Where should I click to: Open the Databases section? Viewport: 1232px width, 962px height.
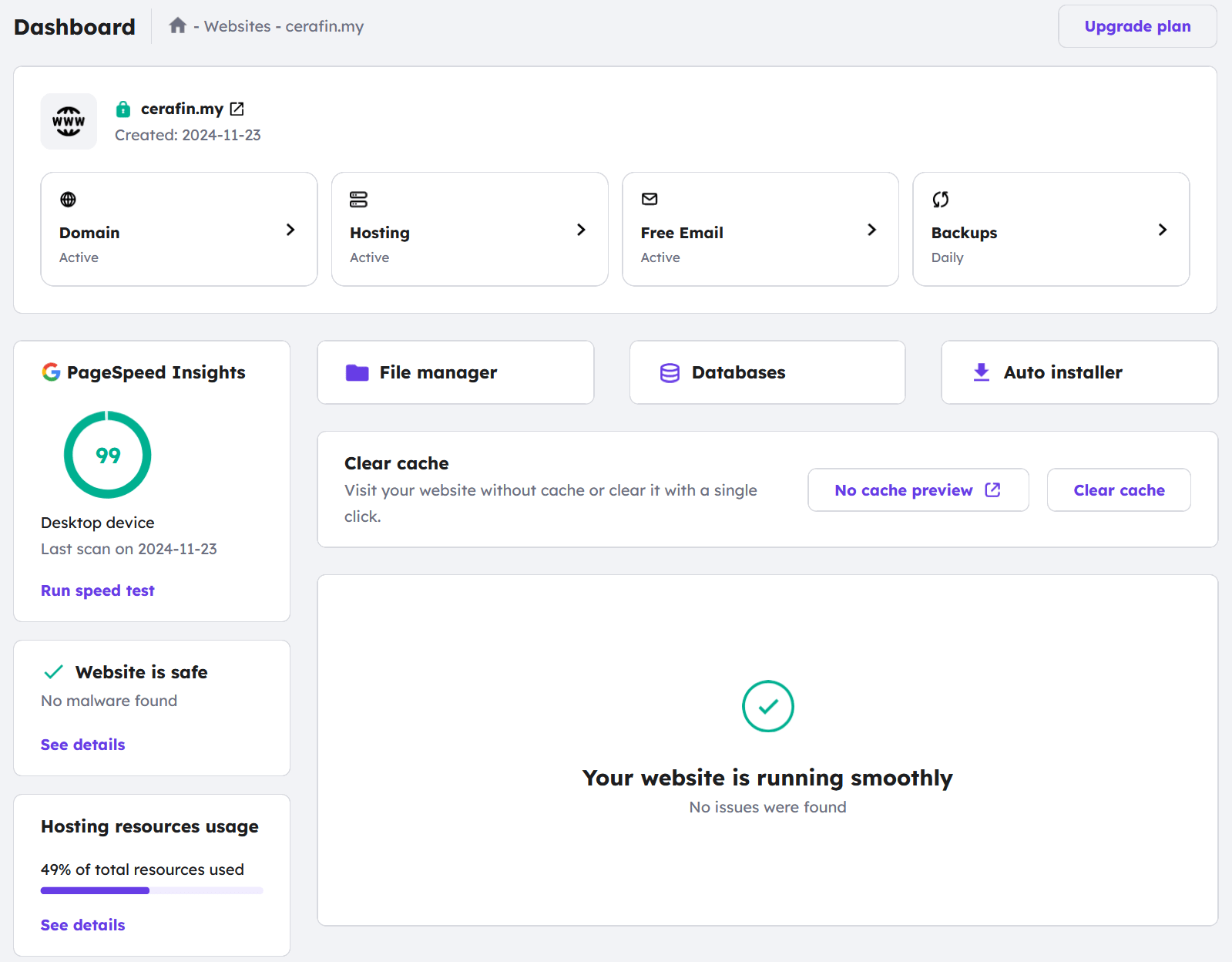point(767,372)
